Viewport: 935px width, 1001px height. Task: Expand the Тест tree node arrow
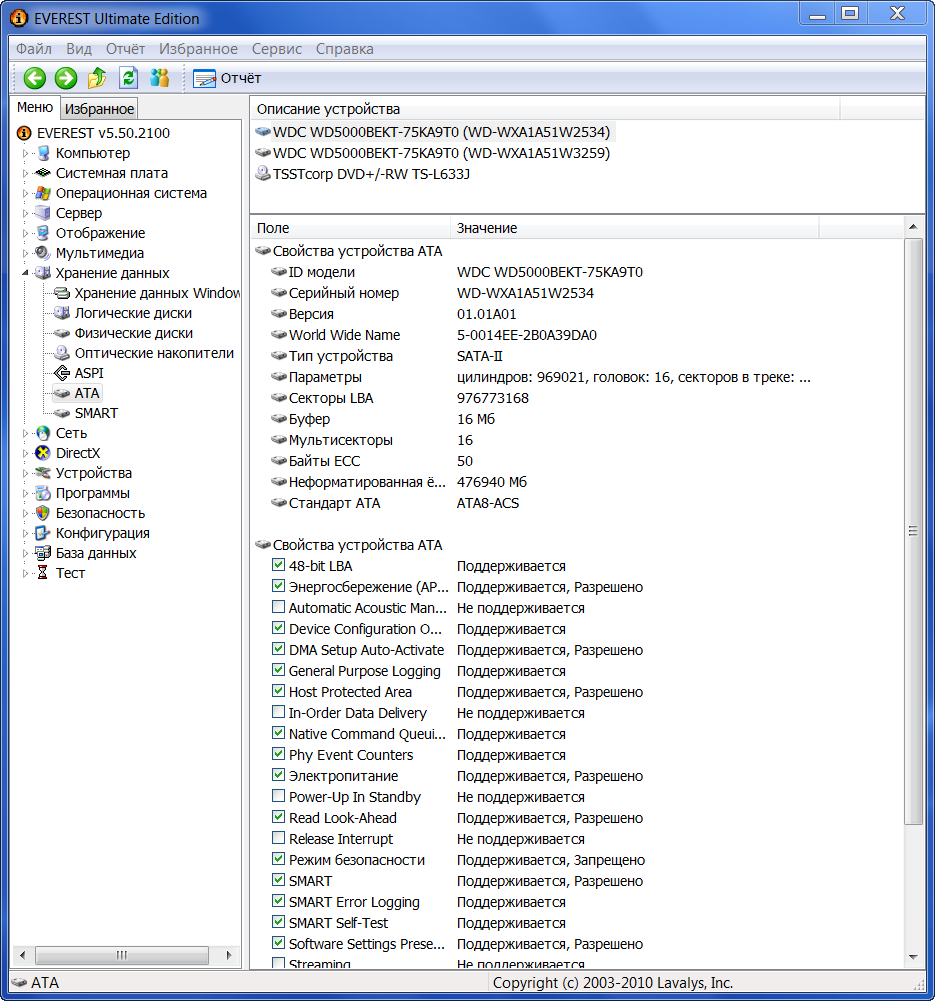26,573
